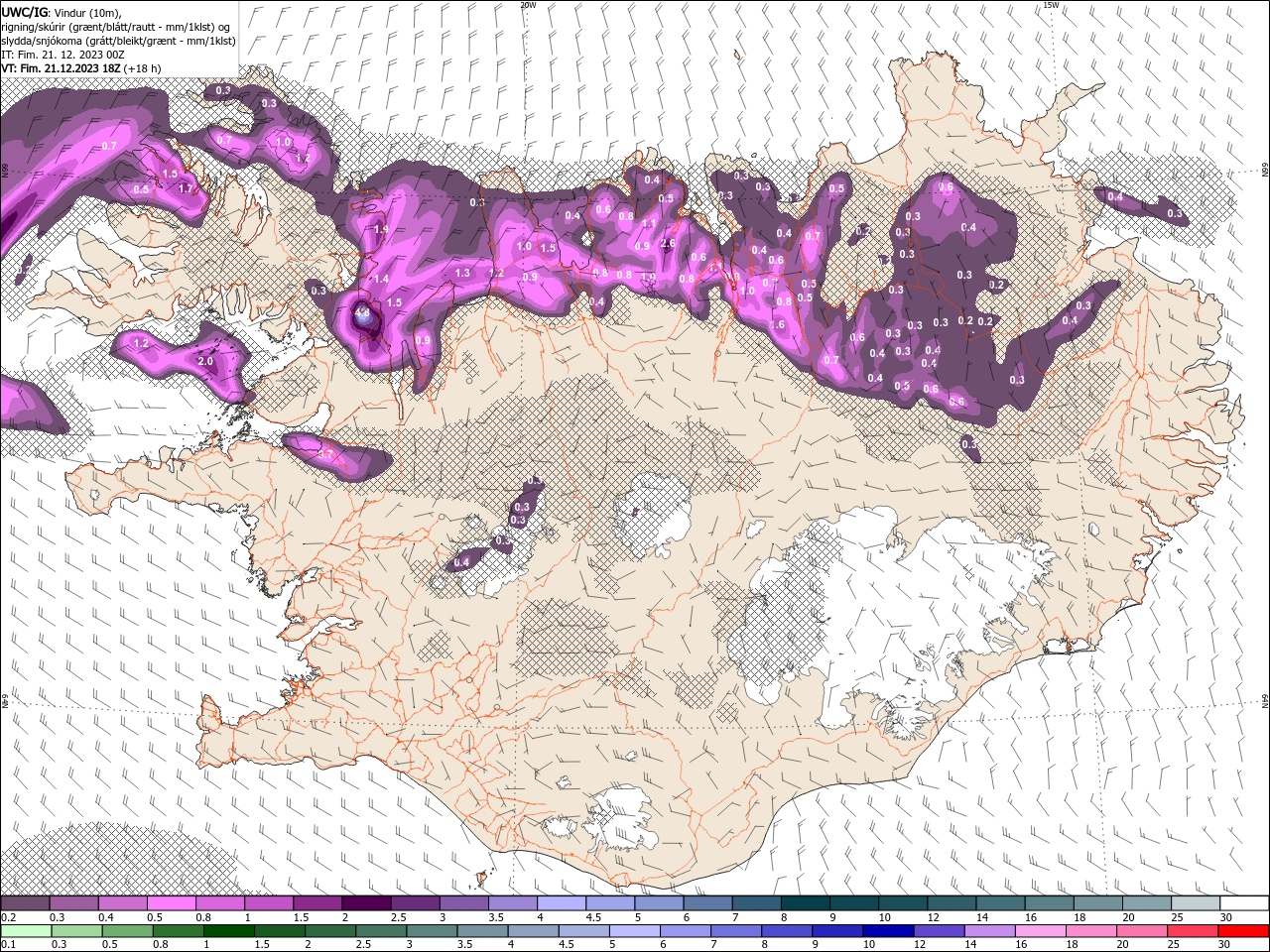
Task: Click the '1.6' precipitation value on map
Action: tap(777, 324)
